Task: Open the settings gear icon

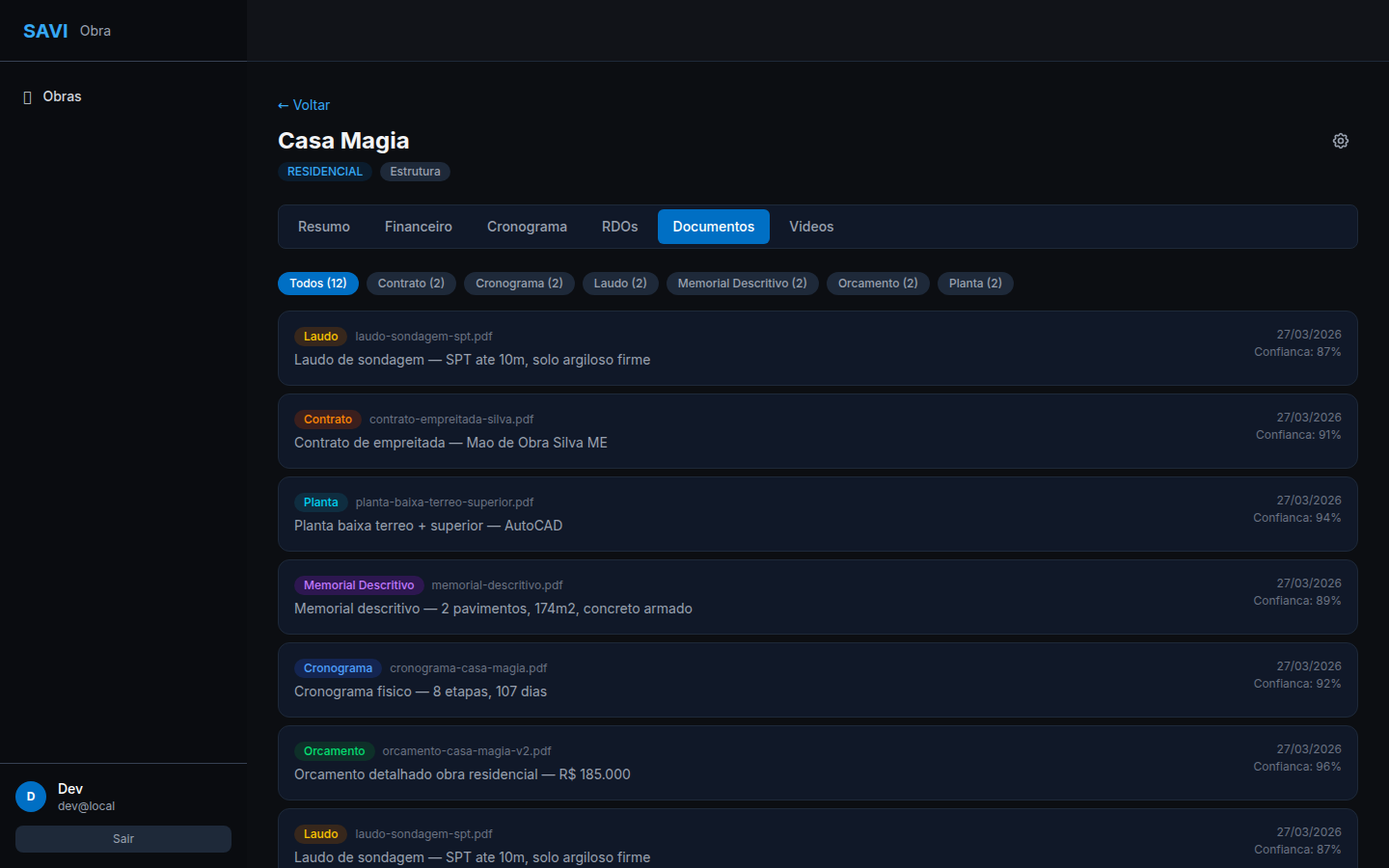Action: (1340, 141)
